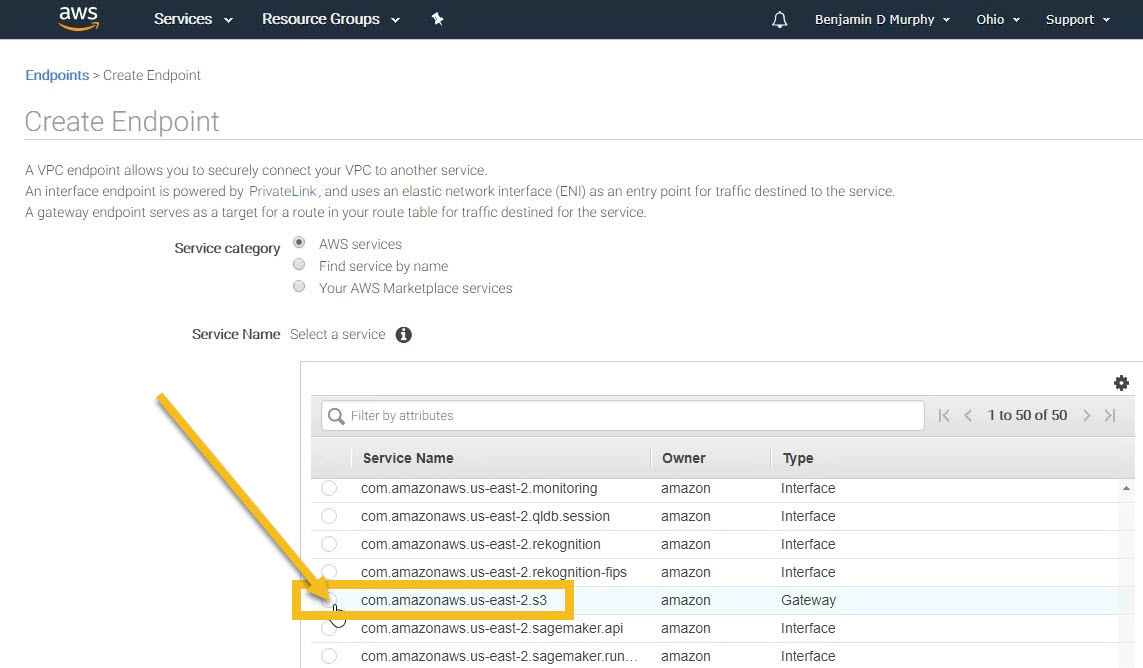
Task: Click Interface type in monitoring row
Action: [808, 488]
